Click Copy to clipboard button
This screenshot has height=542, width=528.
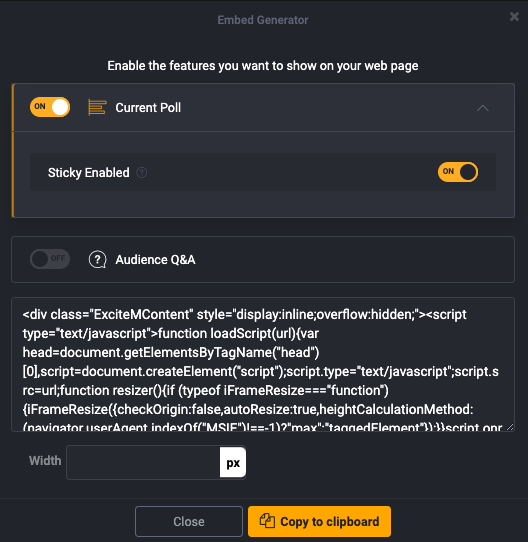319,521
